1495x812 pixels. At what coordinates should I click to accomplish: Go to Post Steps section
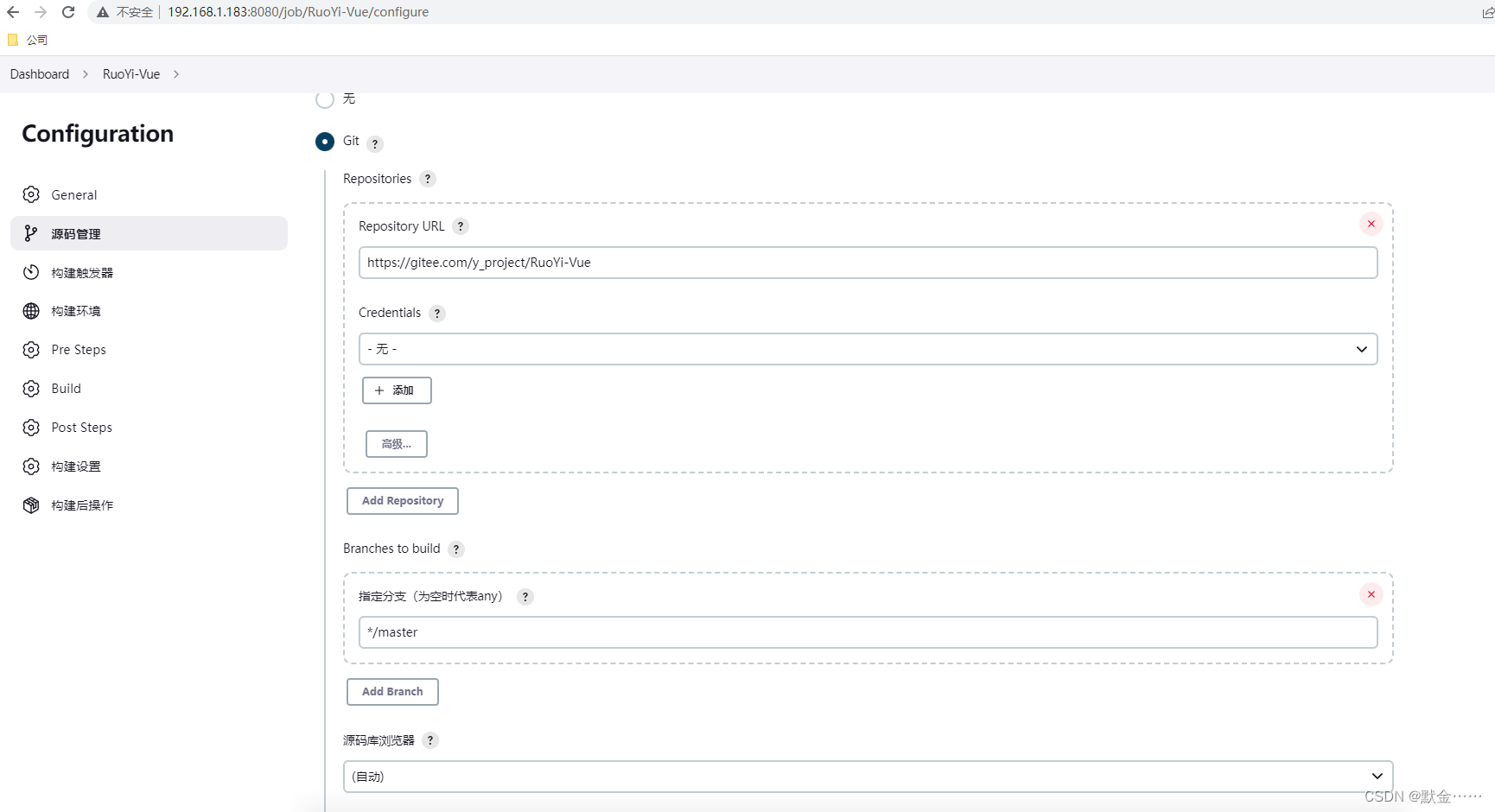tap(149, 428)
